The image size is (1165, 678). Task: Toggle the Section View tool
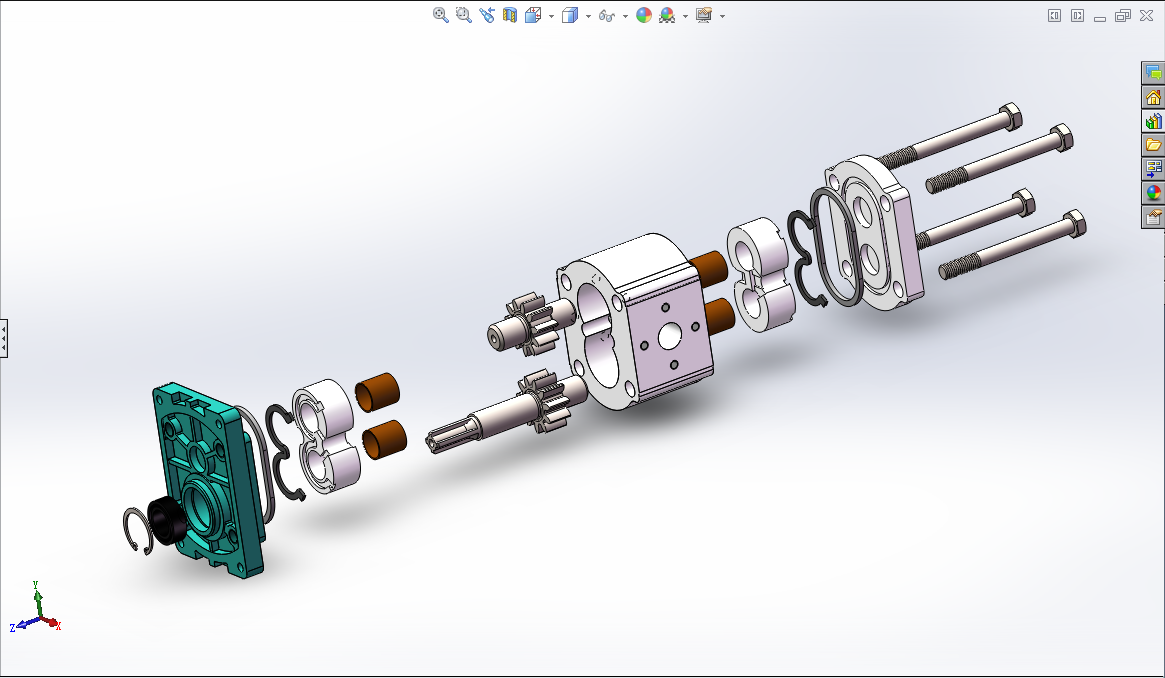click(x=510, y=15)
